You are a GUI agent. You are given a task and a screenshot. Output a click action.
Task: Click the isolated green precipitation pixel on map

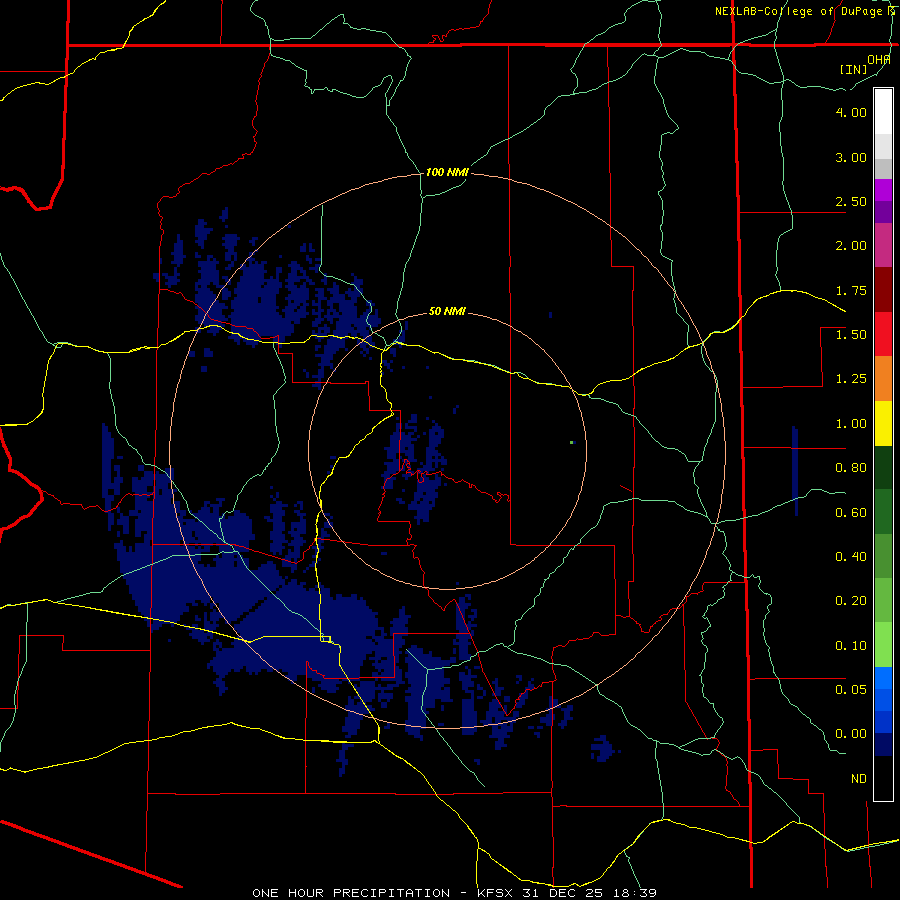pos(572,442)
